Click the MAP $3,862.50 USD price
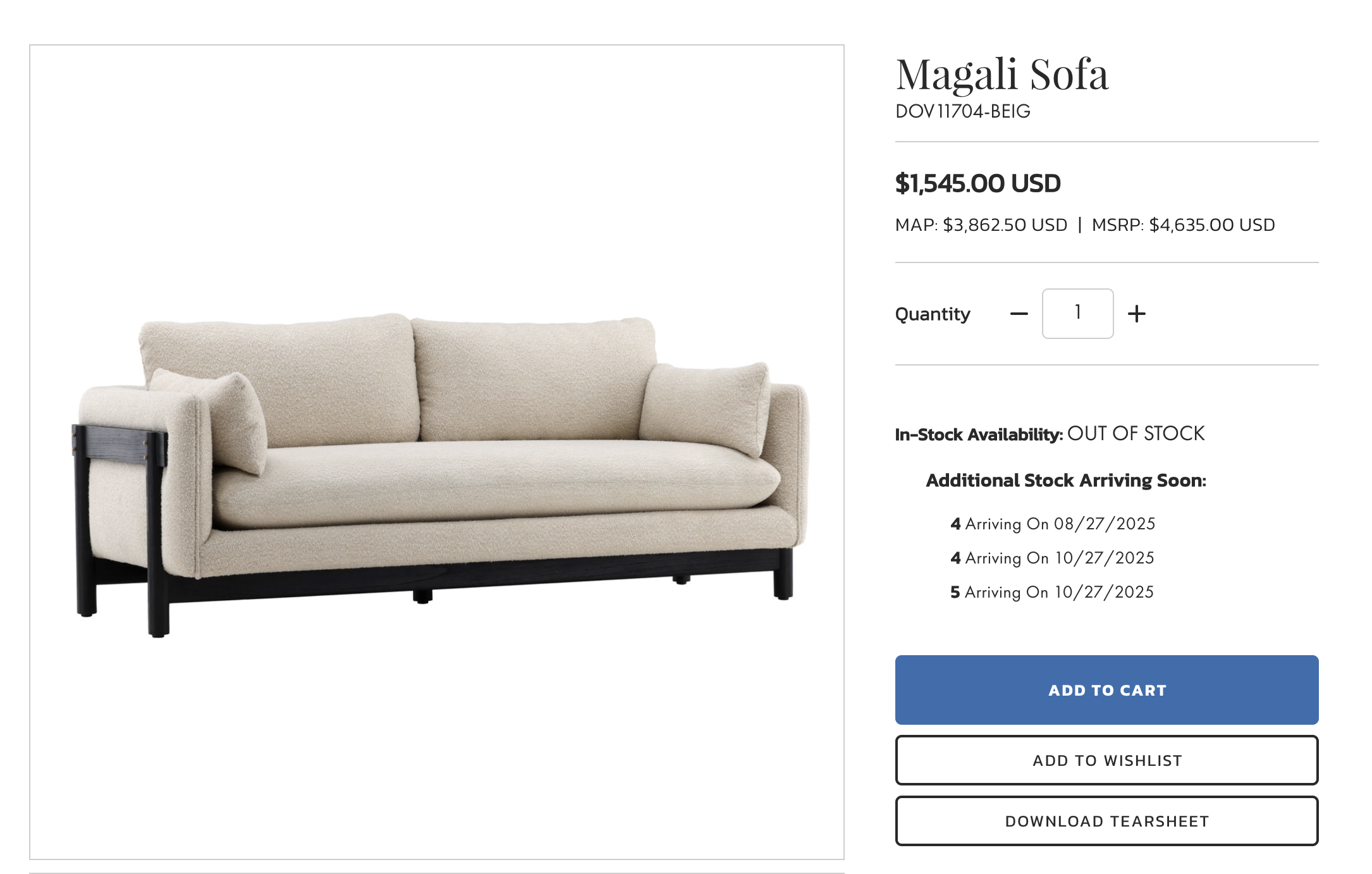 coord(981,225)
